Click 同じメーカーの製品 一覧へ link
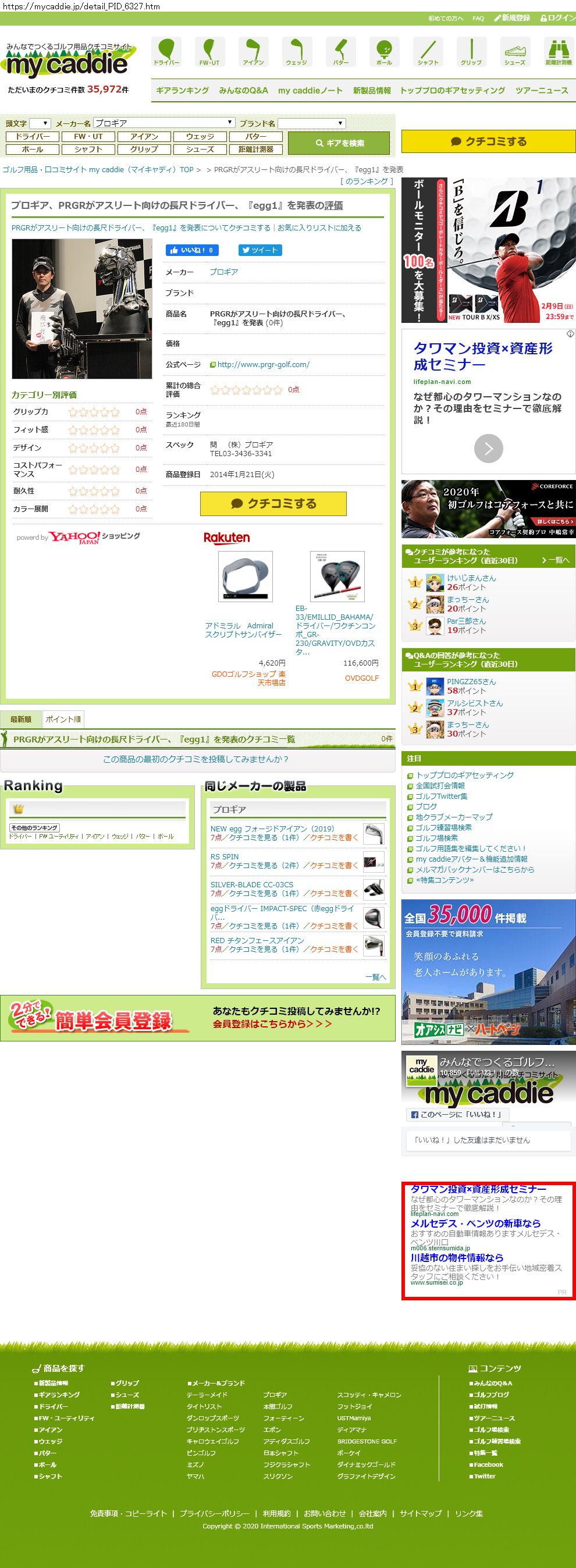 coord(376,977)
